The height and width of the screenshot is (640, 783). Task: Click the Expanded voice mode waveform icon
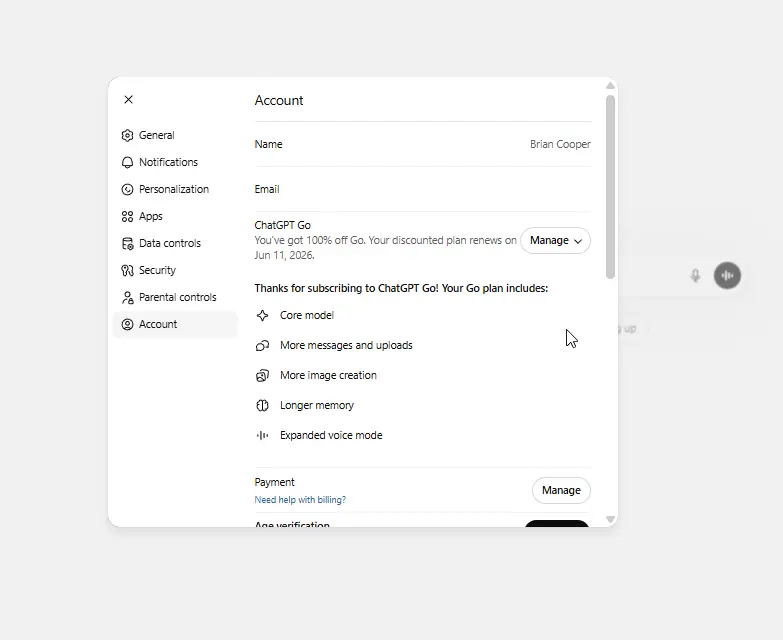tap(262, 435)
